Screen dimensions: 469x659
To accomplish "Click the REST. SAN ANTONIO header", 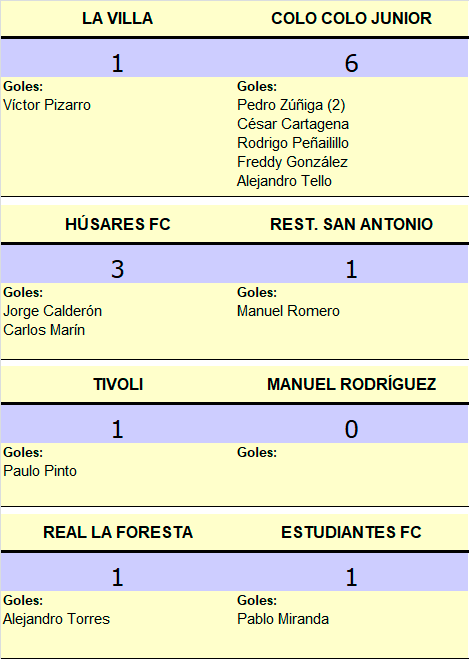I will click(x=351, y=224).
